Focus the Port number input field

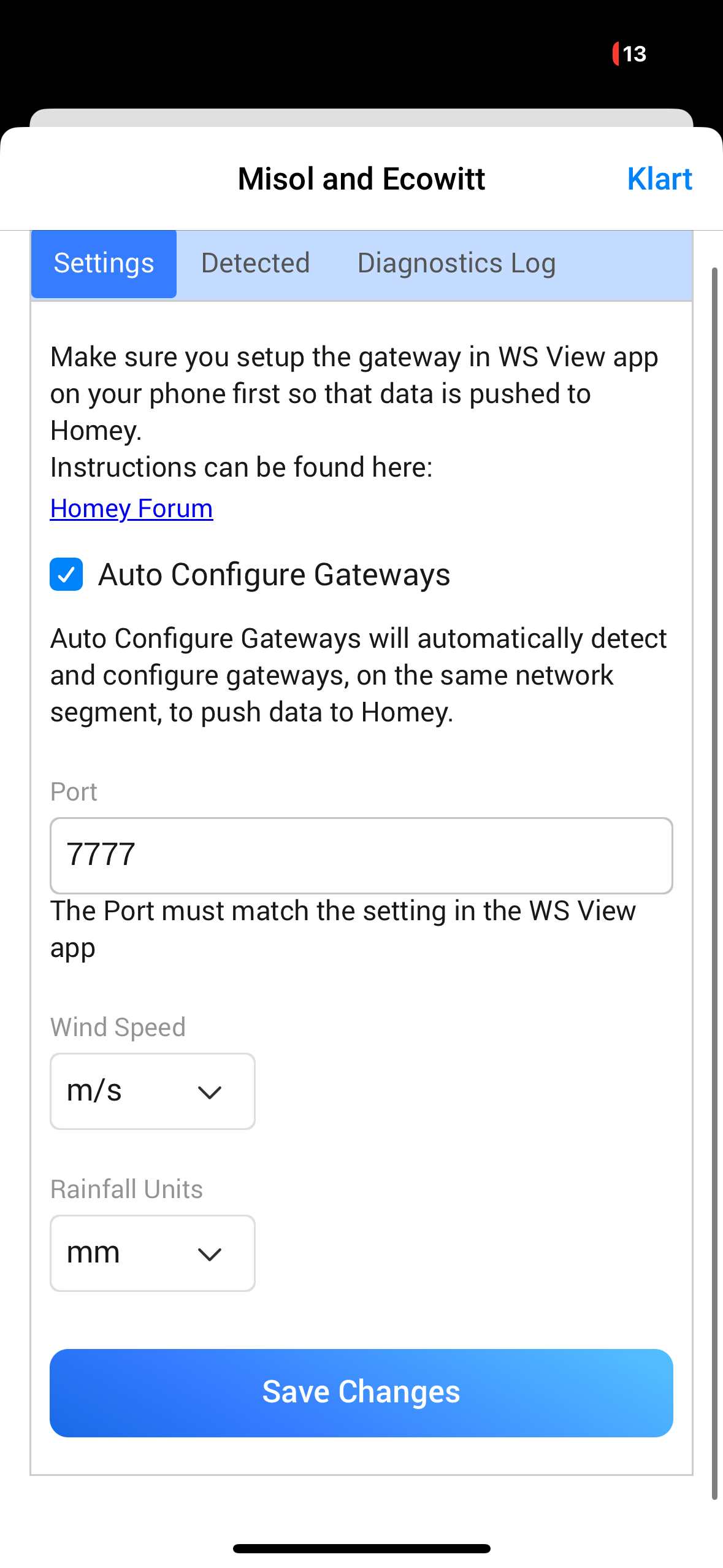point(361,855)
